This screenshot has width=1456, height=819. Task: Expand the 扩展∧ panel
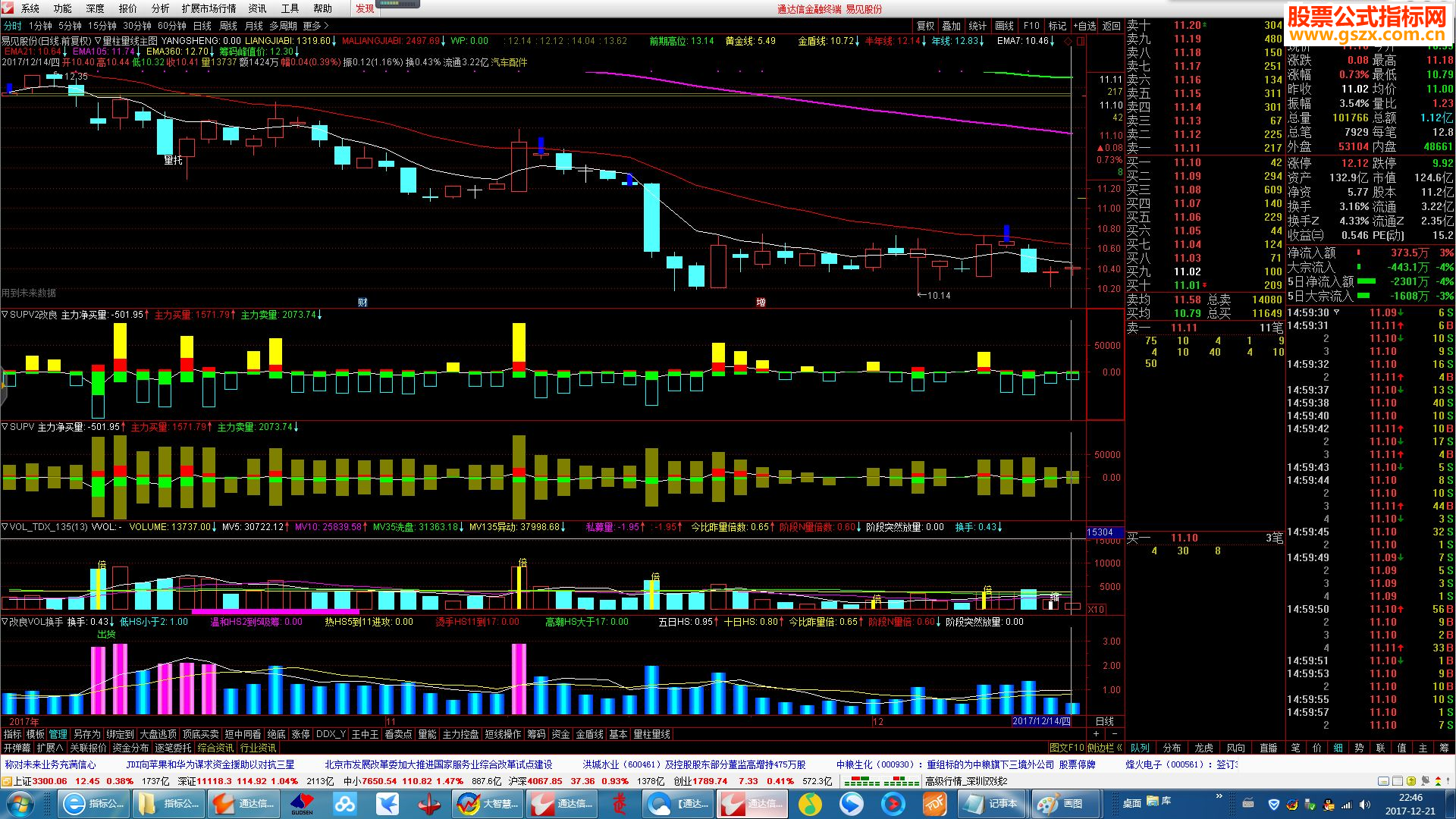pos(50,748)
